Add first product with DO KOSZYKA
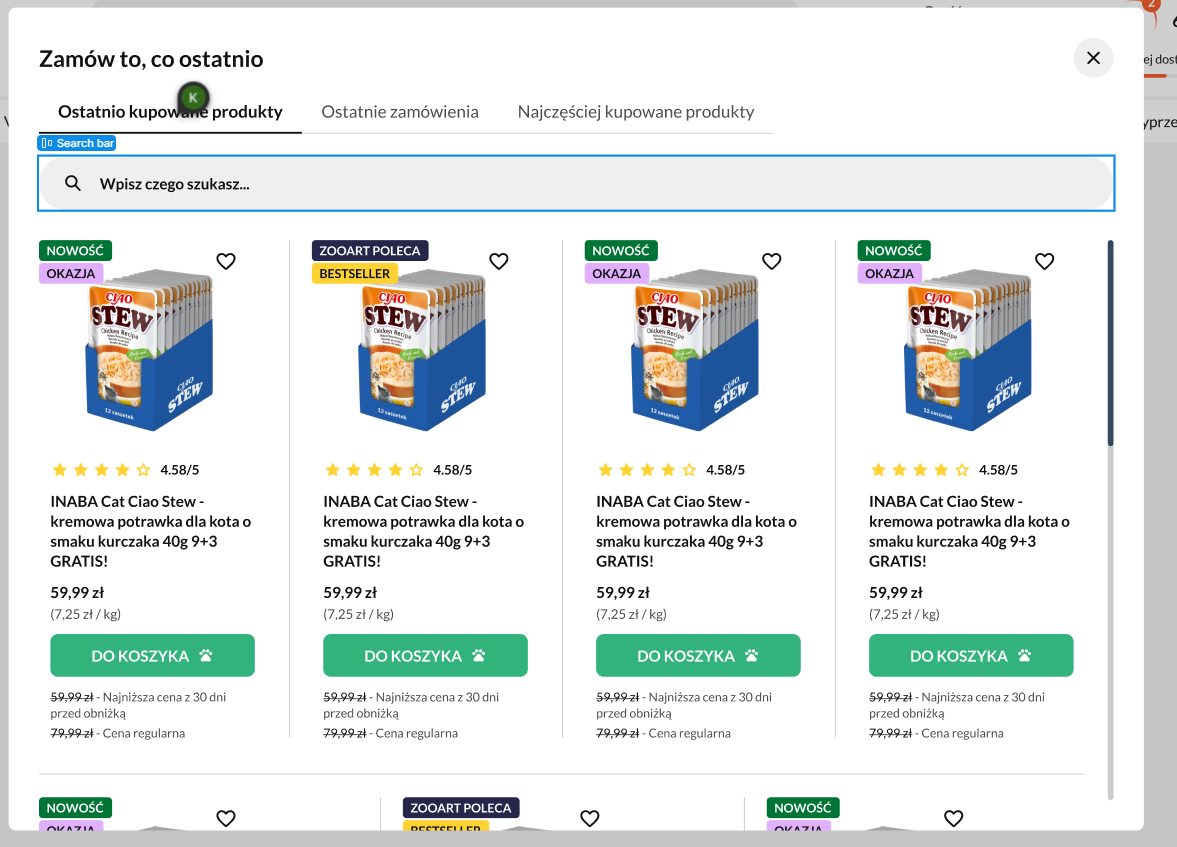Screen dimensions: 1177x847 (152, 656)
